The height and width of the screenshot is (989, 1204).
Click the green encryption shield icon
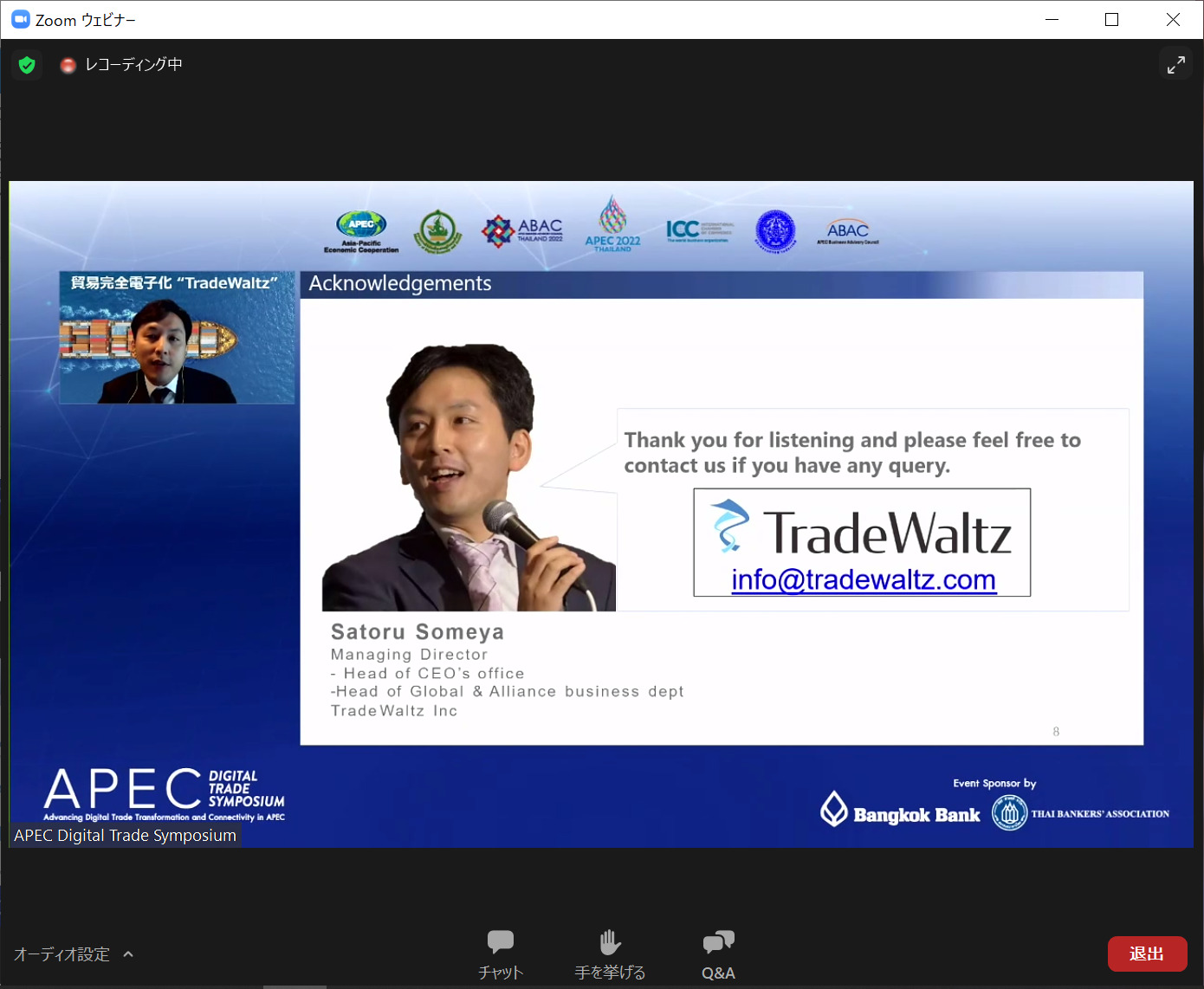[27, 65]
